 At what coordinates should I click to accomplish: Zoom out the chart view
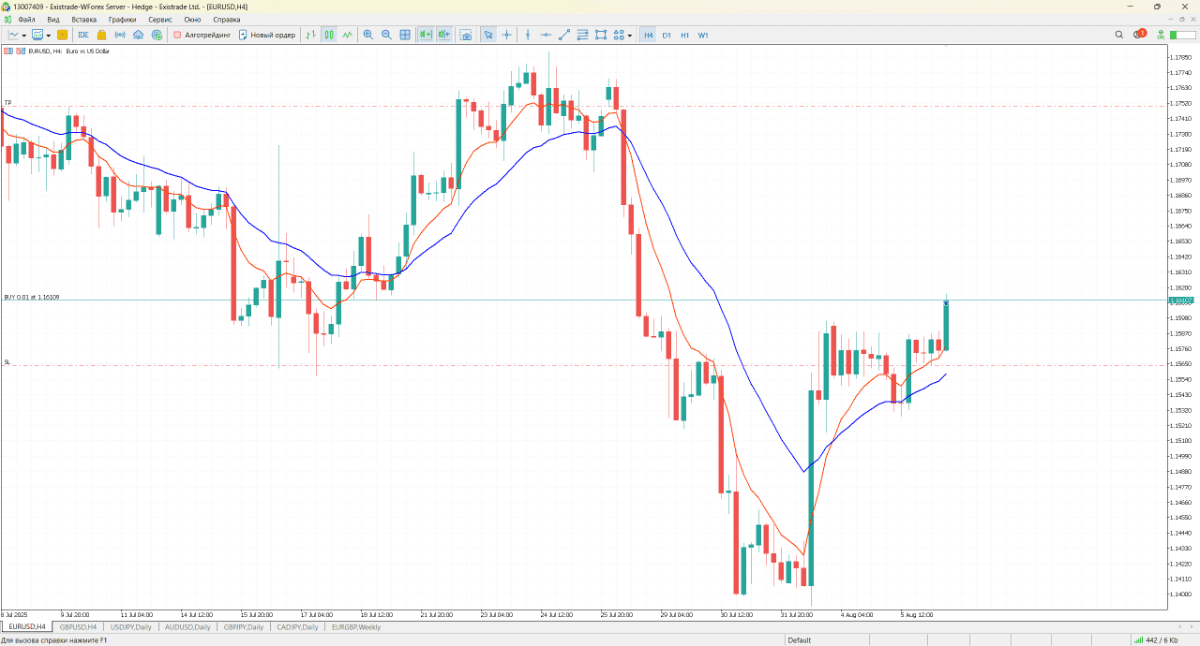[386, 35]
